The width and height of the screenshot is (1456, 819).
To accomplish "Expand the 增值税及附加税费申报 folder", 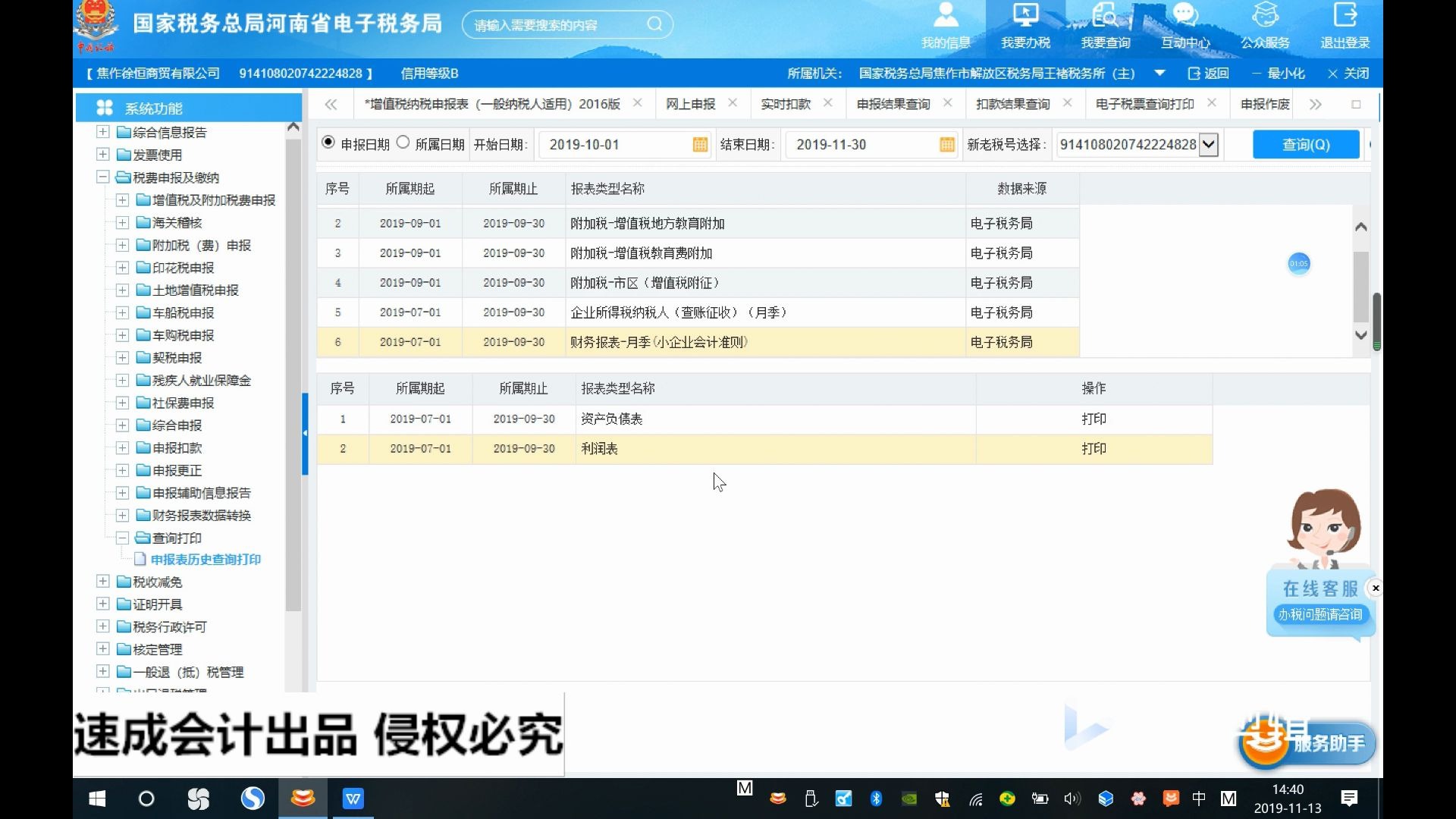I will point(122,200).
